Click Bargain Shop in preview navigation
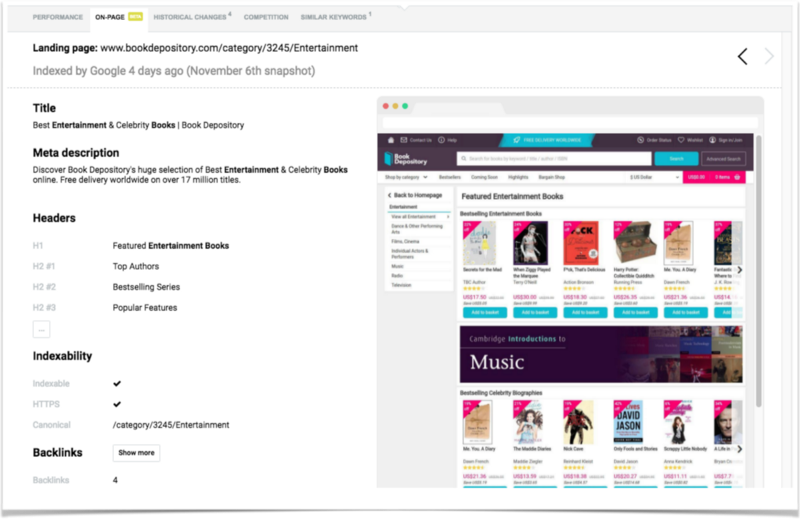Viewport: 800px width, 519px height. point(552,177)
